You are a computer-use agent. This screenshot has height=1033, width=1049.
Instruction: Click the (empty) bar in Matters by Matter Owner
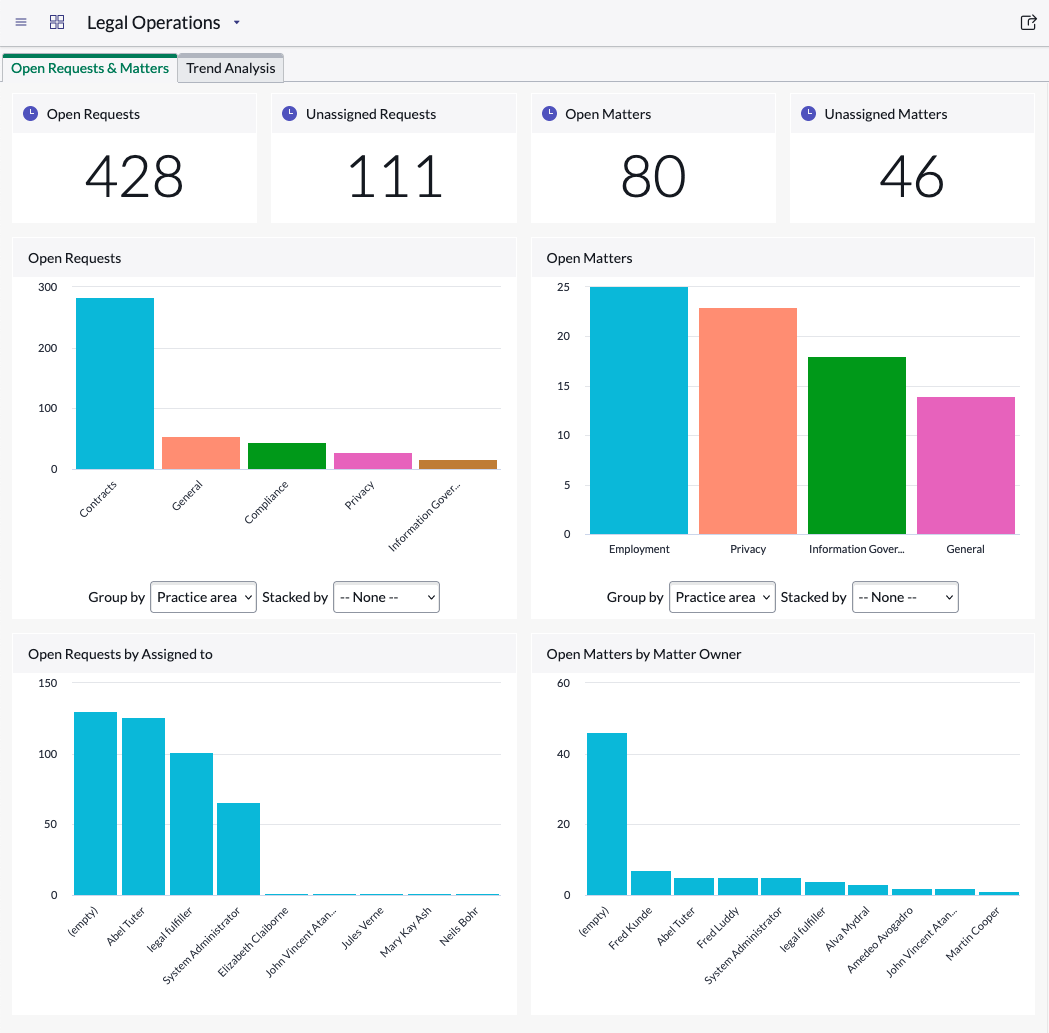[x=607, y=814]
